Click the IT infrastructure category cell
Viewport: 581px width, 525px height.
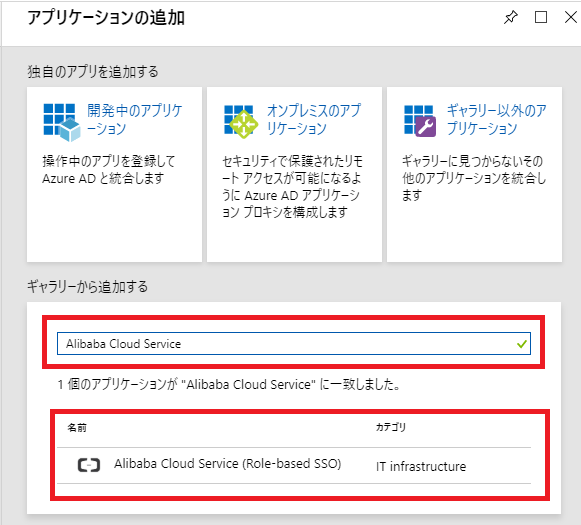(421, 466)
